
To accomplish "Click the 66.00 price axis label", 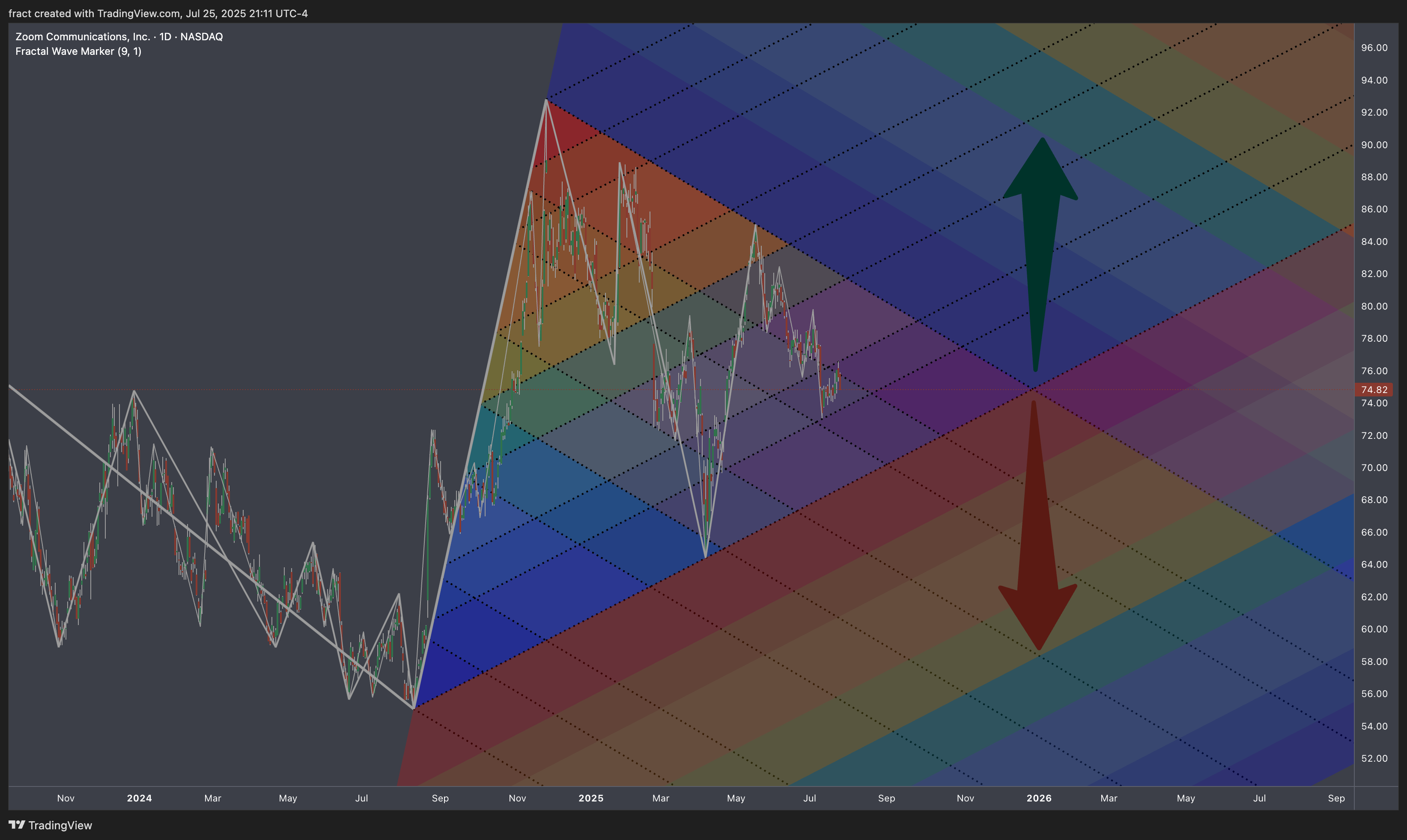I will [x=1374, y=532].
